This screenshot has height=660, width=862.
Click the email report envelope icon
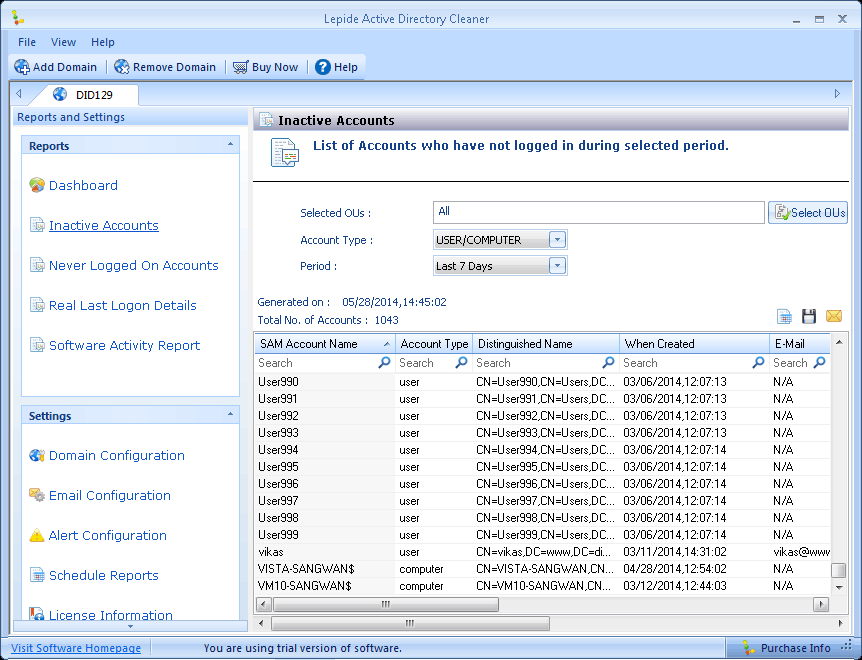click(x=834, y=316)
